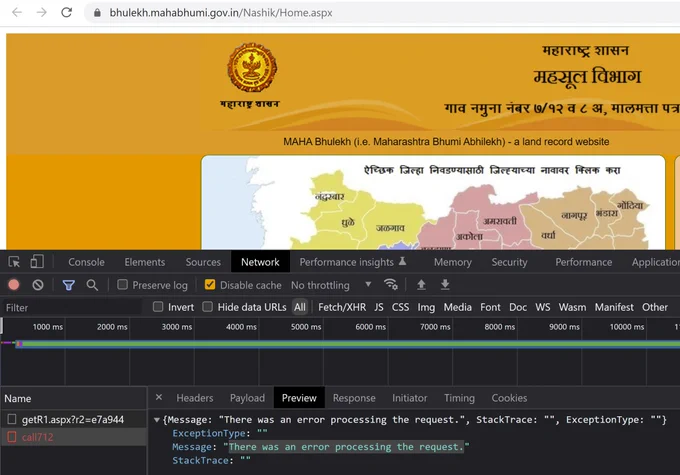
Task: Close the request details pane
Action: point(159,397)
